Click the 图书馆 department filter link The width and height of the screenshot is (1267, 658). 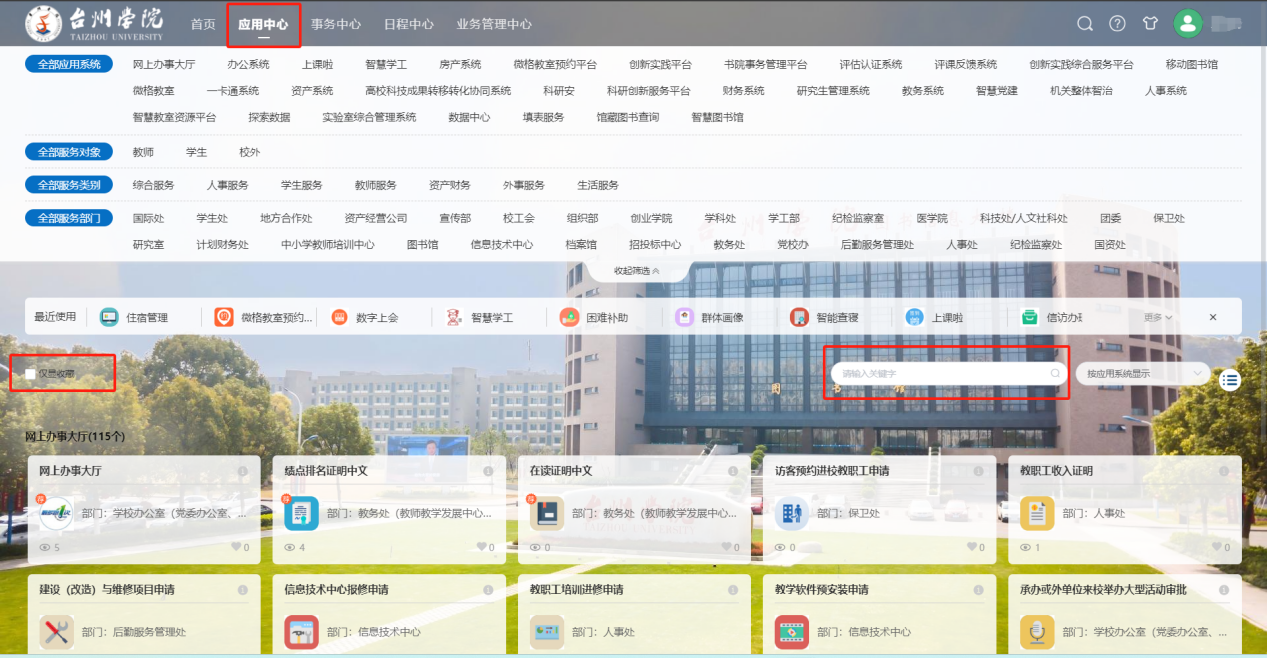pyautogui.click(x=422, y=244)
